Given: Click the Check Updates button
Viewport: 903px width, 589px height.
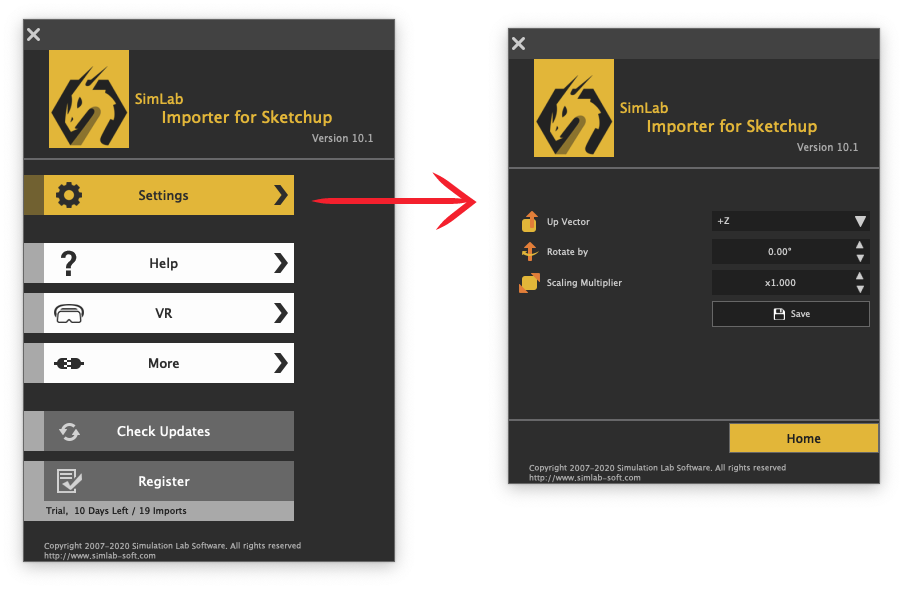Looking at the screenshot, I should 159,431.
